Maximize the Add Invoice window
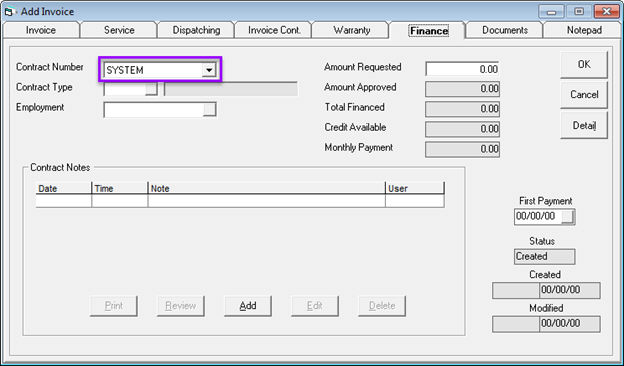This screenshot has width=624, height=366. (x=579, y=12)
